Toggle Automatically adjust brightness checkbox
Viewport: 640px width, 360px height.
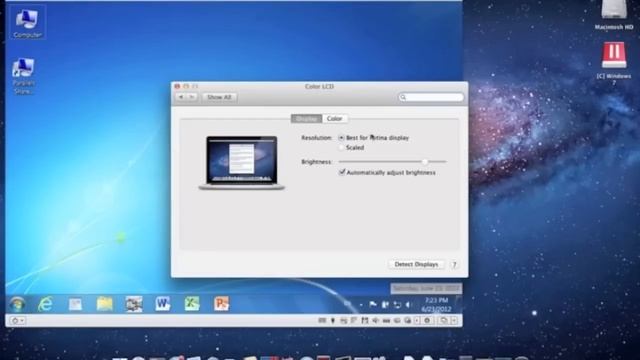pos(342,172)
